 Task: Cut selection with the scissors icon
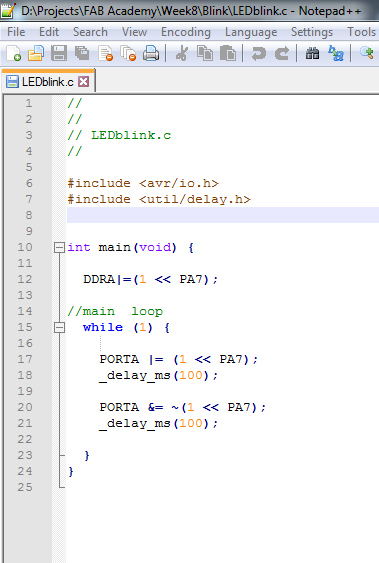[182, 53]
